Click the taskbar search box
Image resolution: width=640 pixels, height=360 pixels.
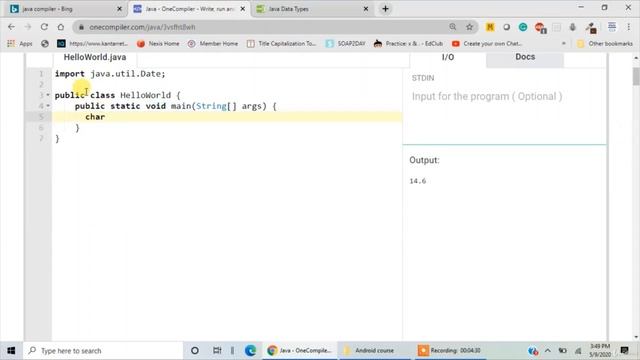[103, 351]
